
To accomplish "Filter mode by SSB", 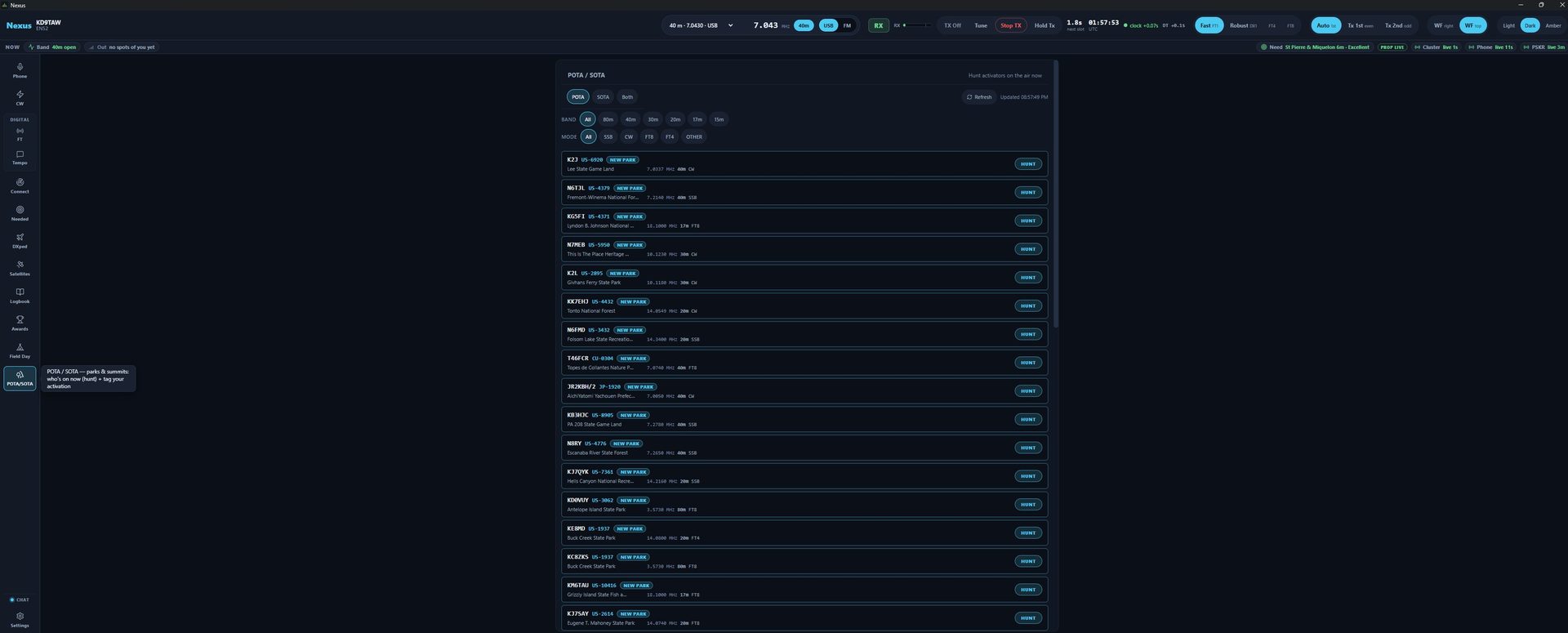I will click(x=608, y=137).
